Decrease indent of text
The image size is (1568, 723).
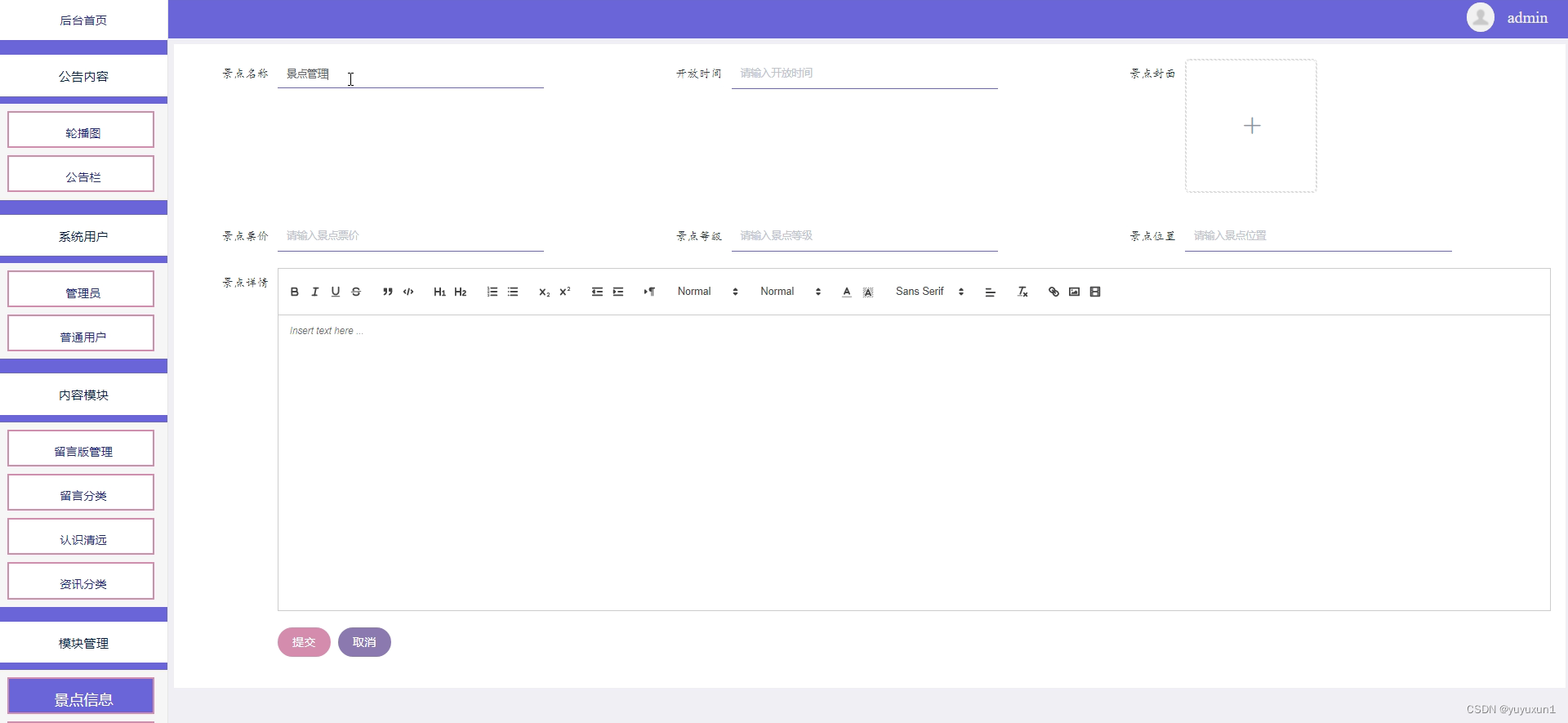click(x=597, y=292)
